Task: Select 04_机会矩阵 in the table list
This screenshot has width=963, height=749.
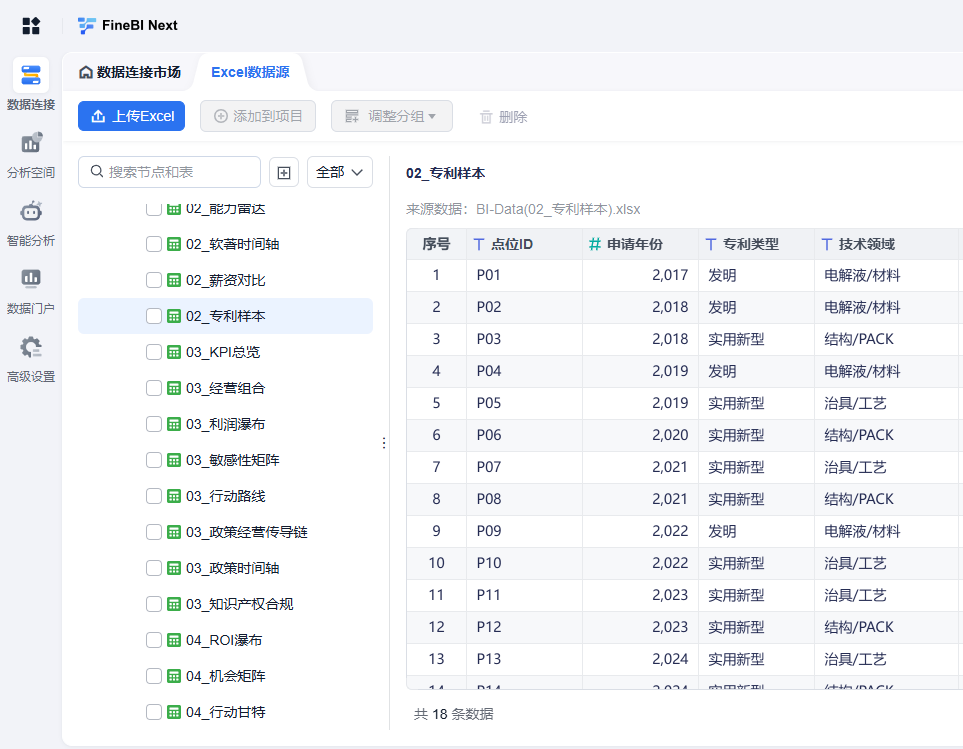Action: click(x=225, y=677)
